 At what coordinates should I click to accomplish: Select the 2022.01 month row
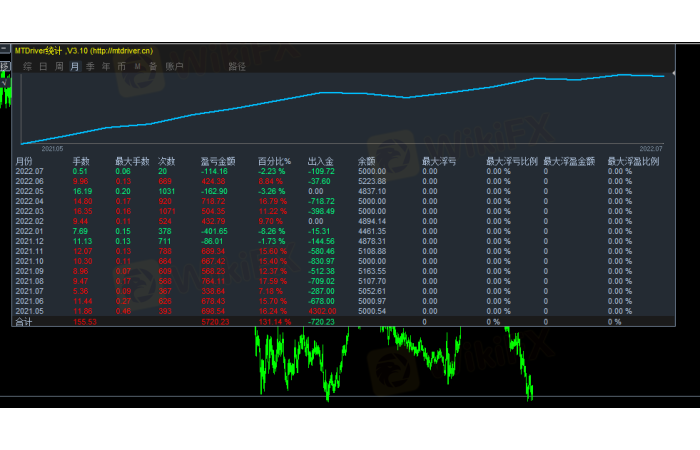(343, 231)
